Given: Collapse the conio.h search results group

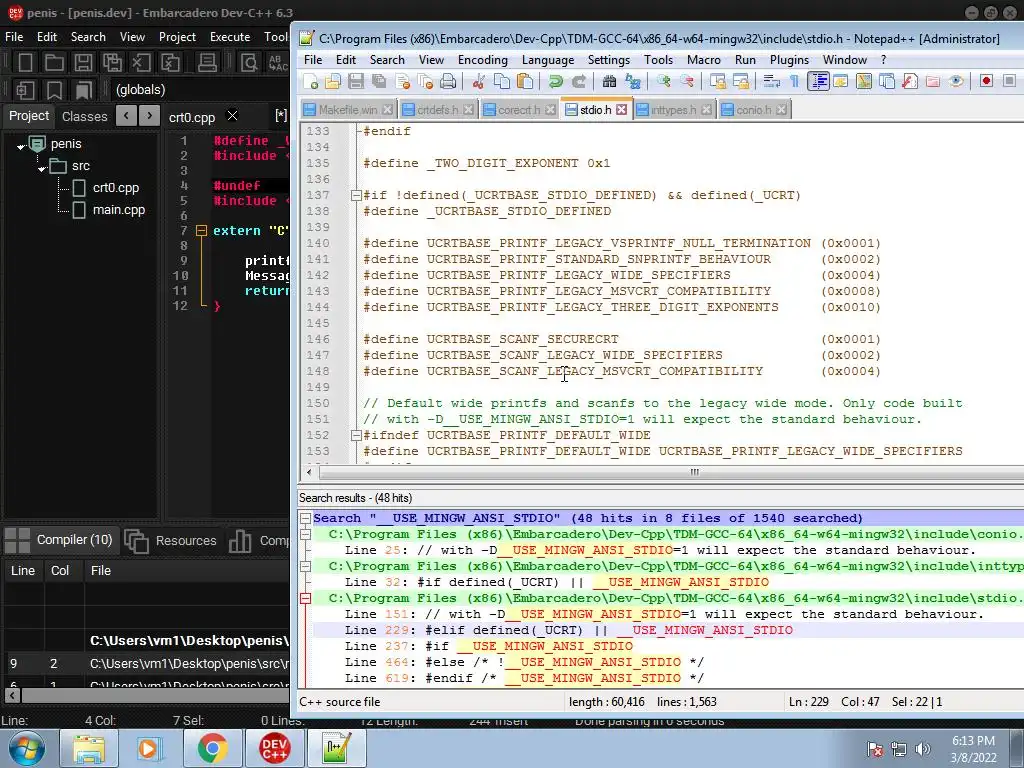Looking at the screenshot, I should (305, 534).
